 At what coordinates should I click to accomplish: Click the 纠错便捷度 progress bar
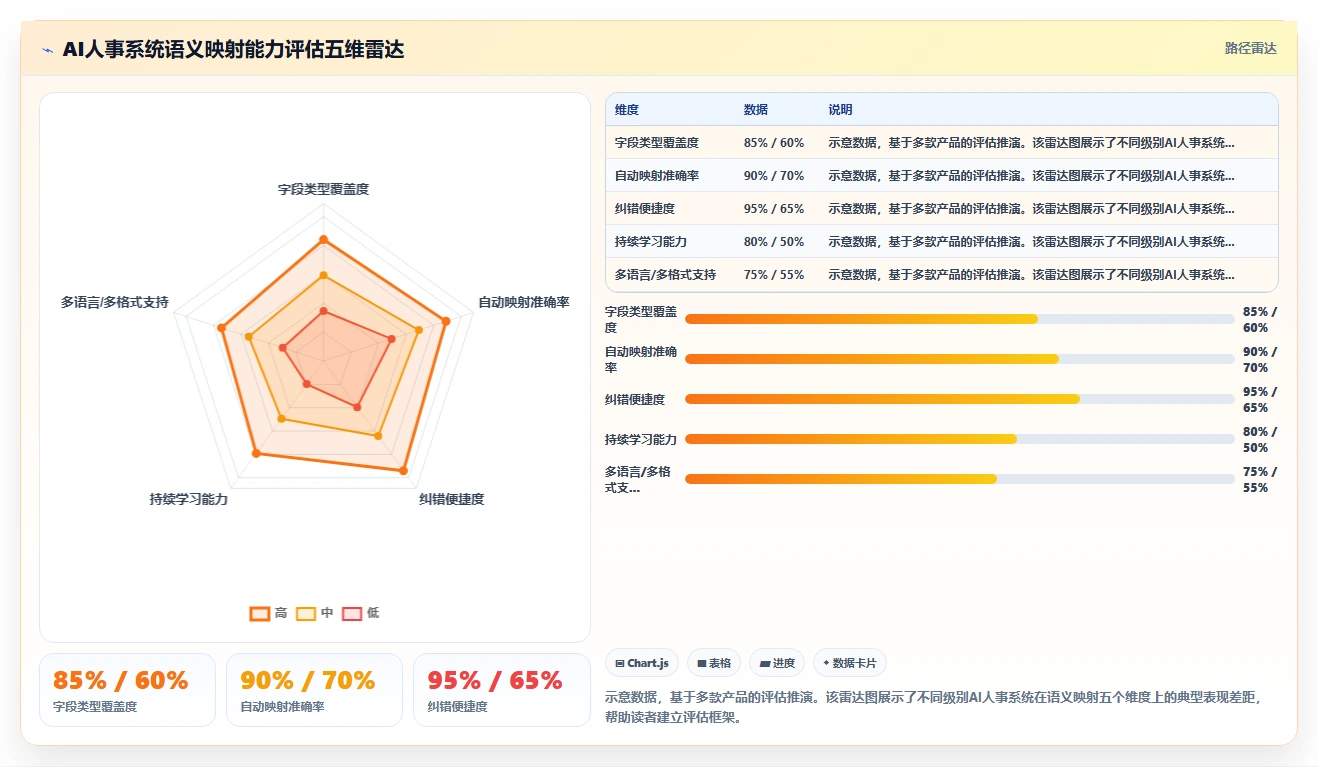[x=960, y=399]
